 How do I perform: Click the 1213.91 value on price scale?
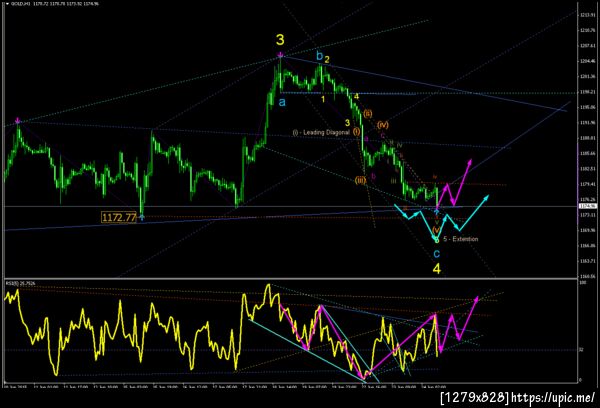pos(589,15)
